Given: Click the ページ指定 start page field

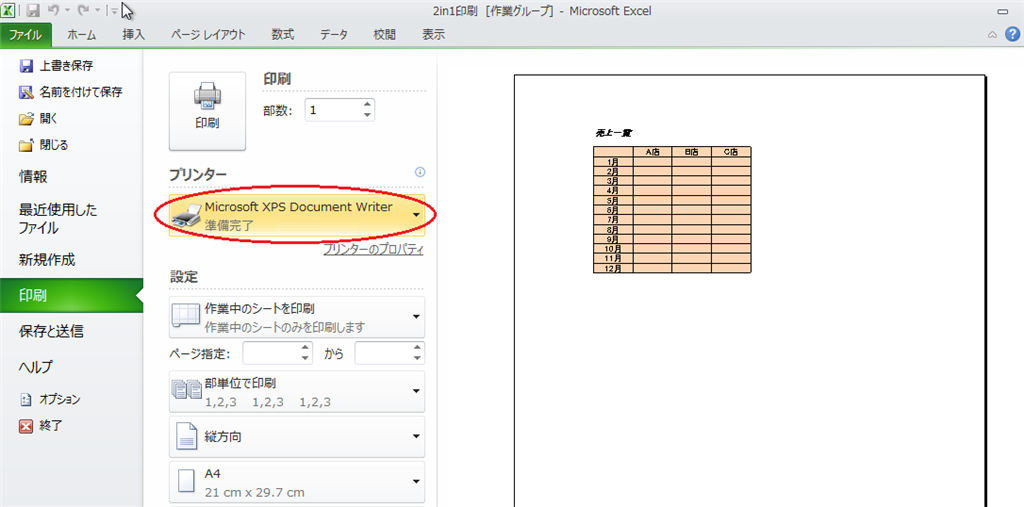Looking at the screenshot, I should [271, 353].
